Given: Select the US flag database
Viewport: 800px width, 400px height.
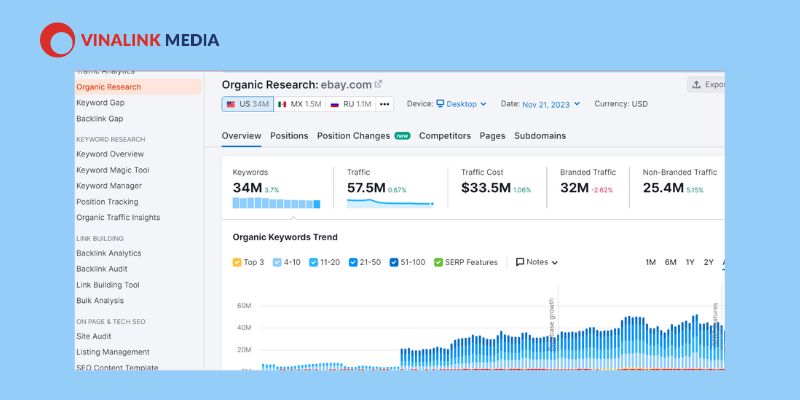Looking at the screenshot, I should tap(247, 104).
